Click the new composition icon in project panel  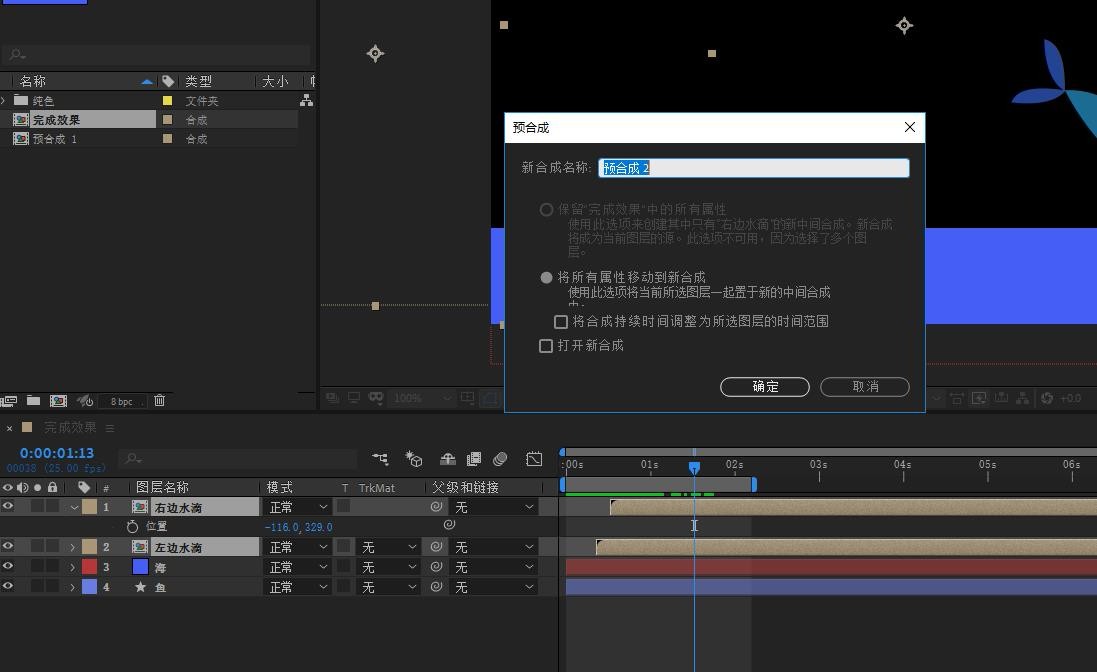coord(59,401)
